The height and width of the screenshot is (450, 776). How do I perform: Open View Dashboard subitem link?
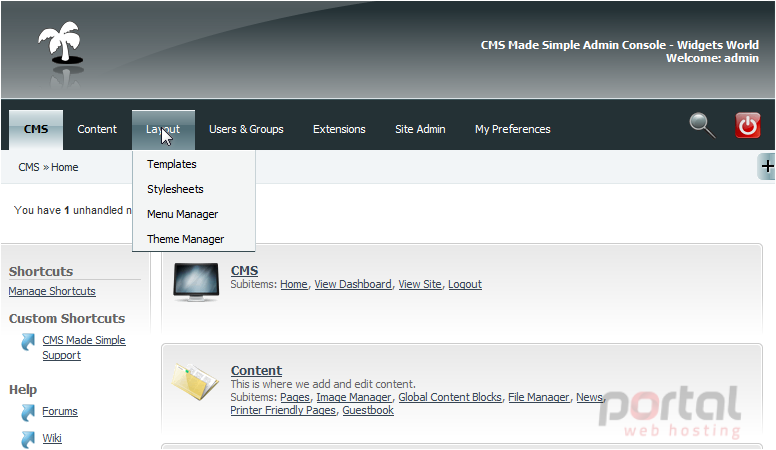[353, 284]
